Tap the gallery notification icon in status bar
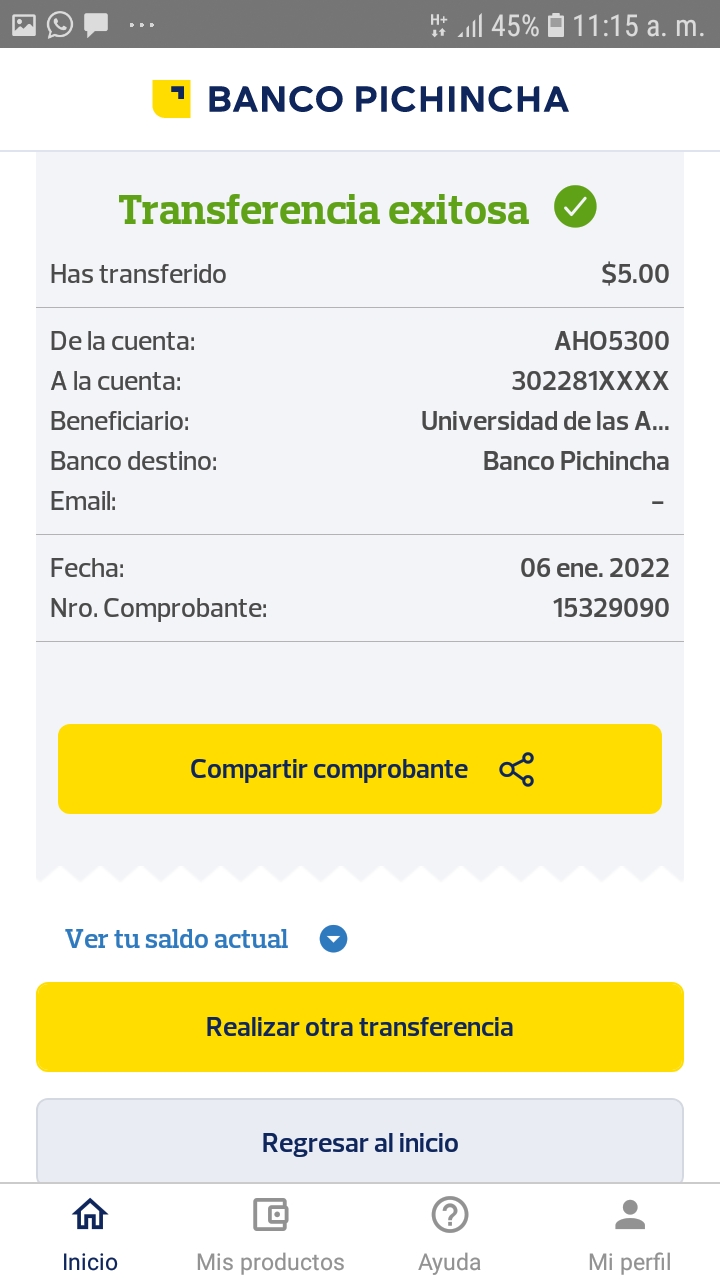 (24, 25)
